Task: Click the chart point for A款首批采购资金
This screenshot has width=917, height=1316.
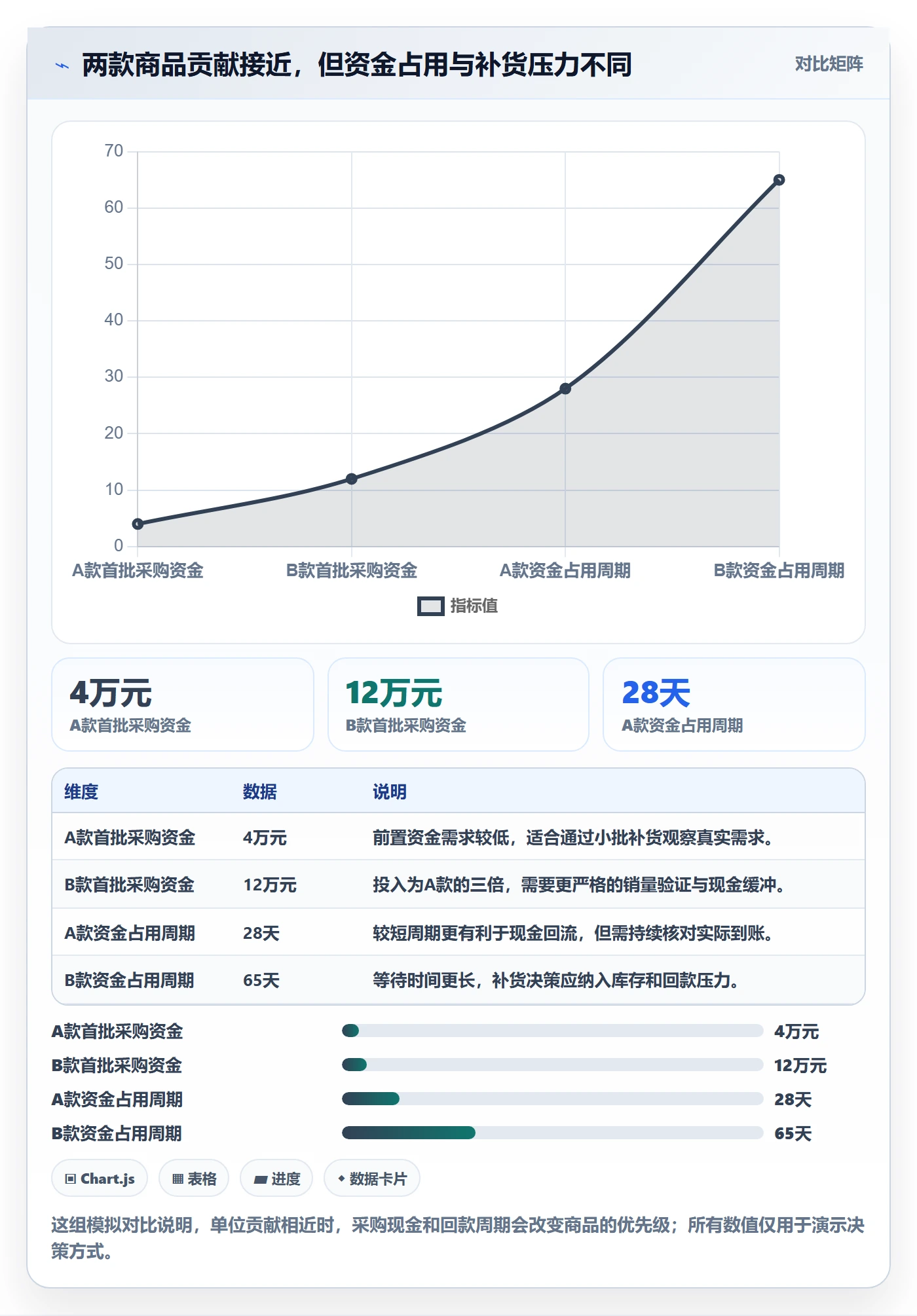Action: pos(138,524)
